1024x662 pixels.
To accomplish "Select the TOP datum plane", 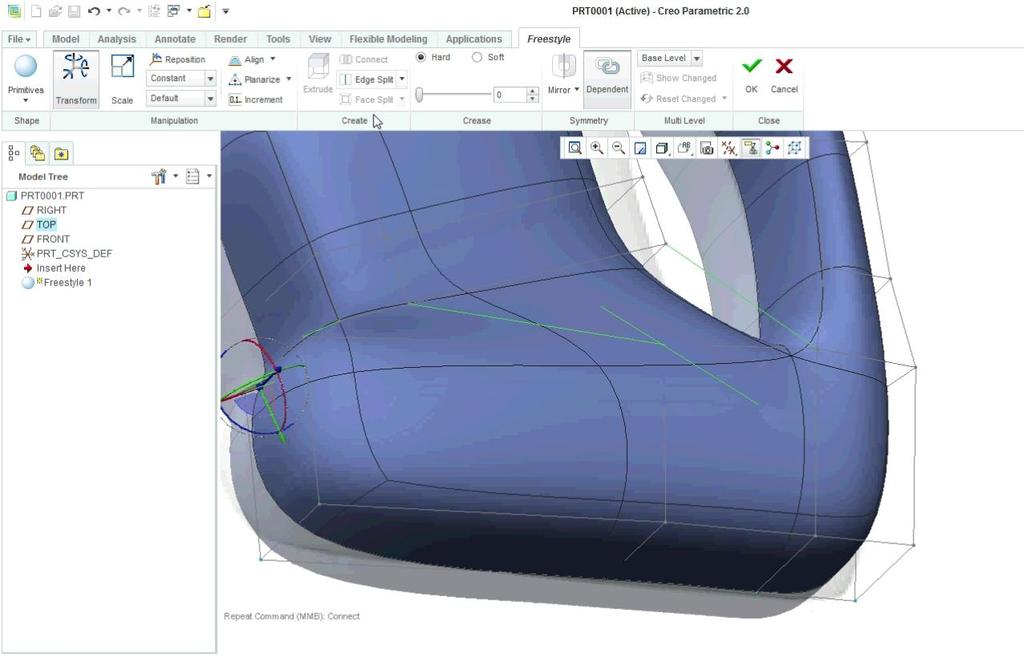I will coord(46,225).
